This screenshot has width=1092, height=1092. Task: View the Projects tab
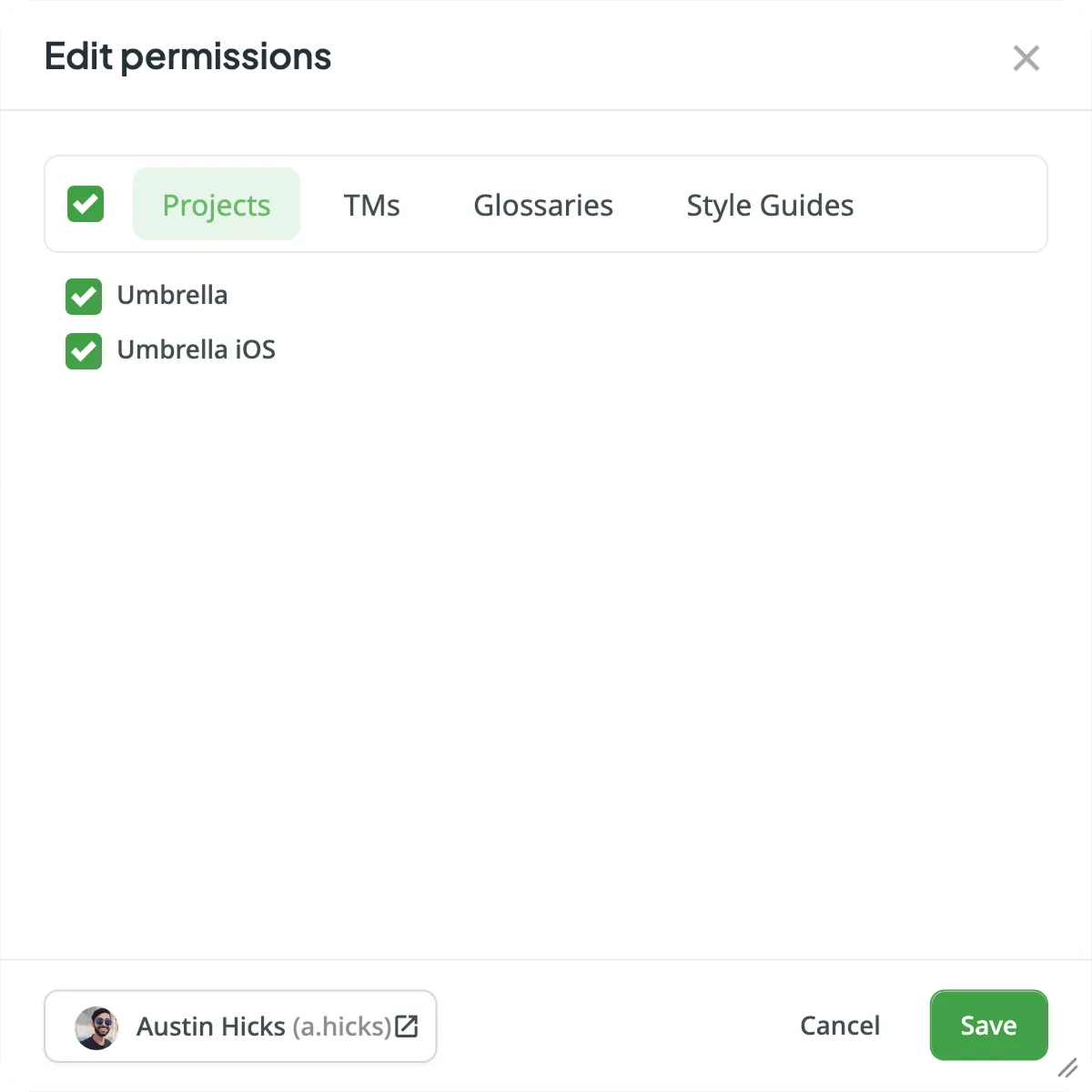pyautogui.click(x=217, y=204)
